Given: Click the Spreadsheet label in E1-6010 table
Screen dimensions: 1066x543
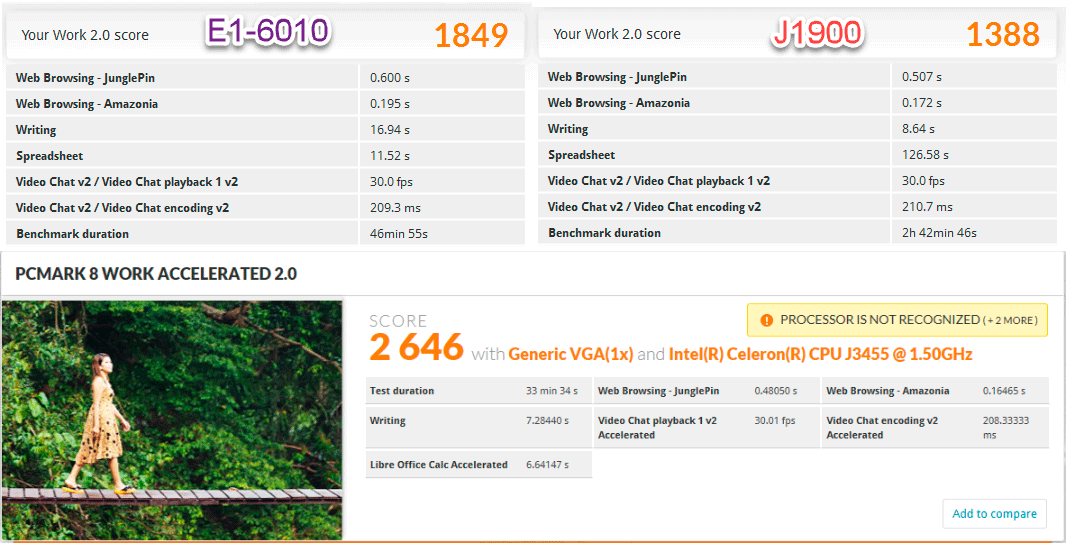Looking at the screenshot, I should (x=50, y=156).
